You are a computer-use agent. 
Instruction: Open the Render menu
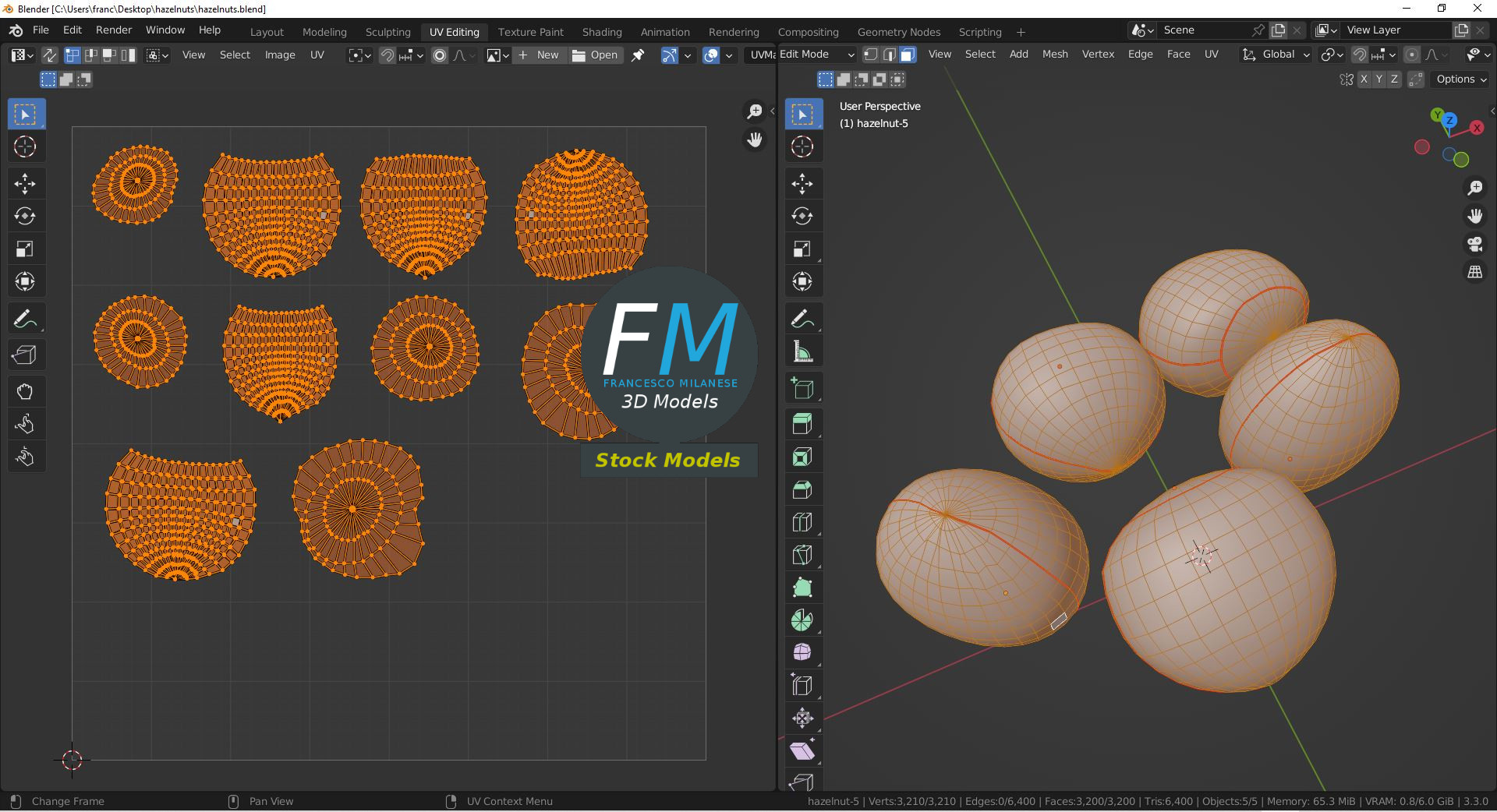click(x=114, y=30)
